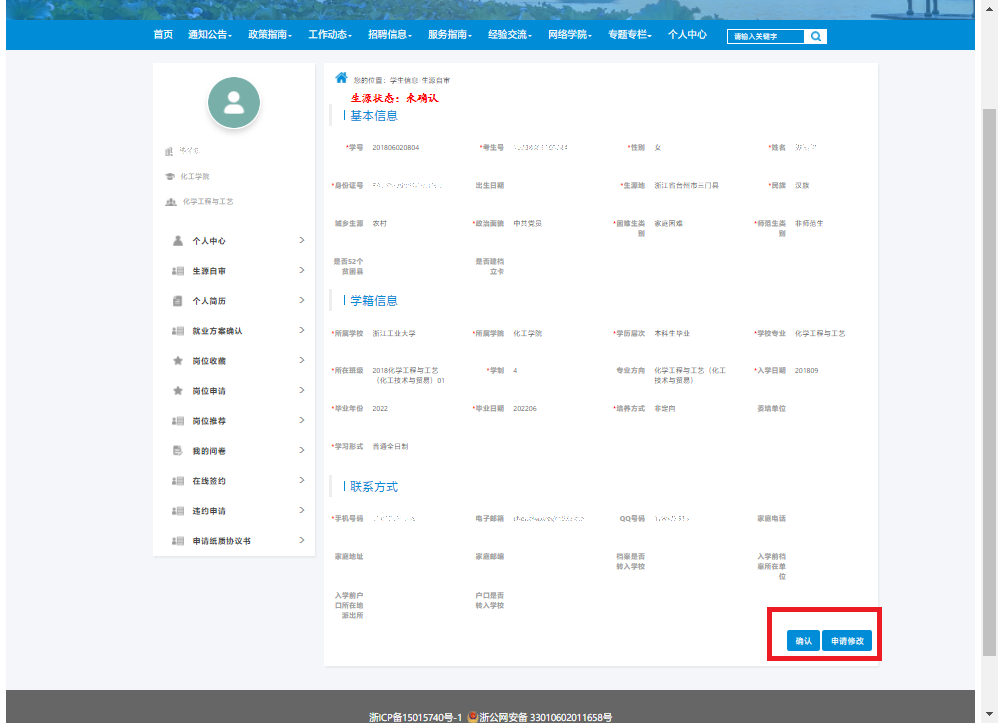Click the 岗位收藏 star icon
This screenshot has width=998, height=723.
pos(177,361)
